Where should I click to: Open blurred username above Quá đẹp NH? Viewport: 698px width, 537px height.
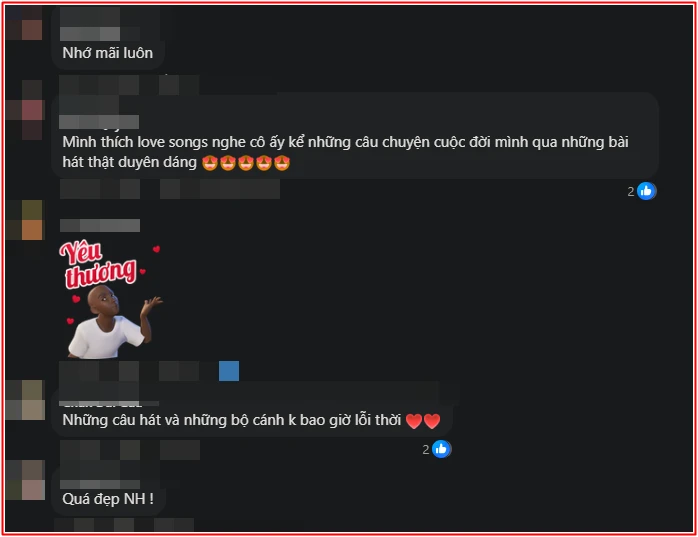100,484
